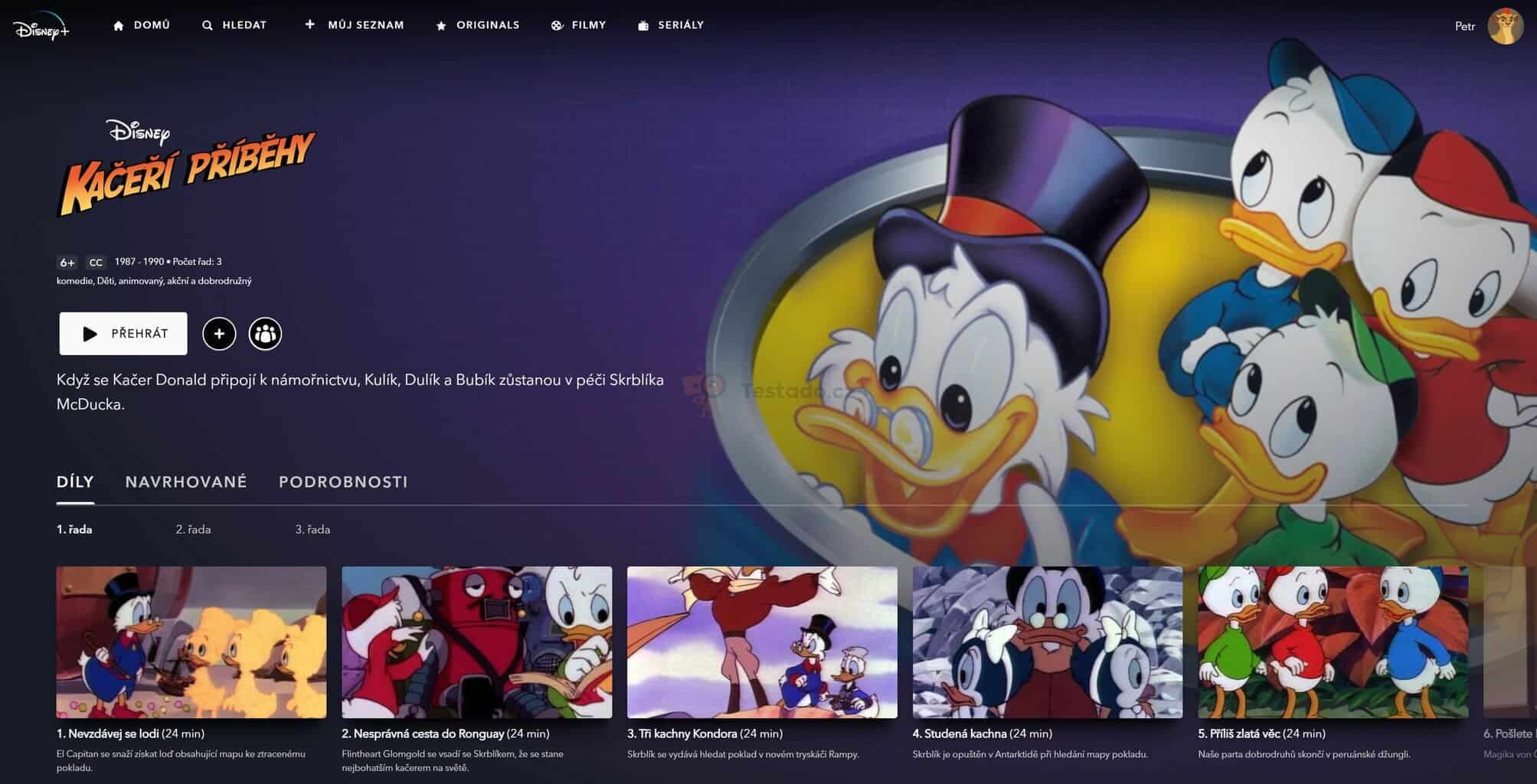Click the home icon beside Domů
Screen dimensions: 1537x784
118,25
